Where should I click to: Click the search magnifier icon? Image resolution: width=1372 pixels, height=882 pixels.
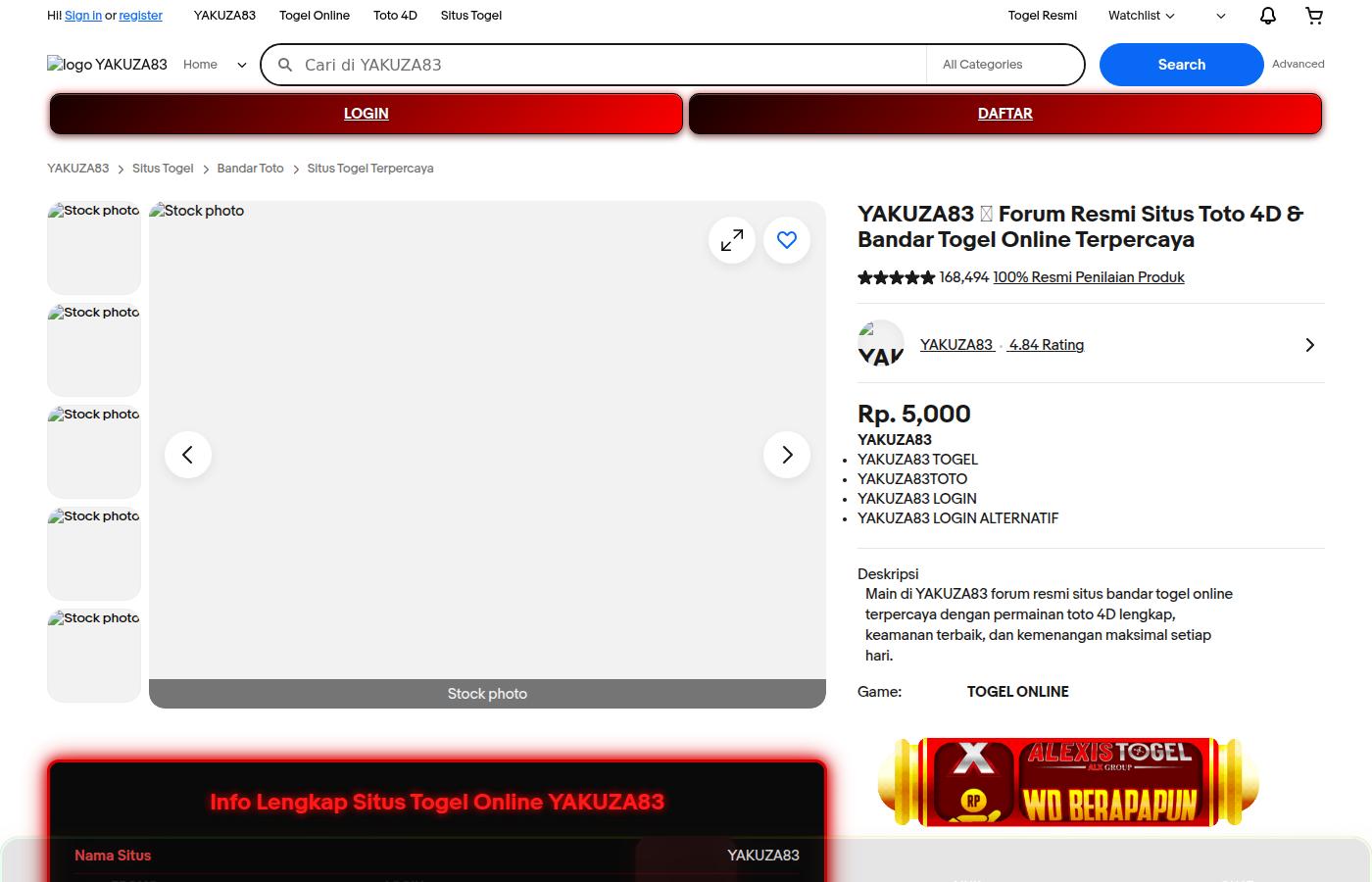(285, 65)
